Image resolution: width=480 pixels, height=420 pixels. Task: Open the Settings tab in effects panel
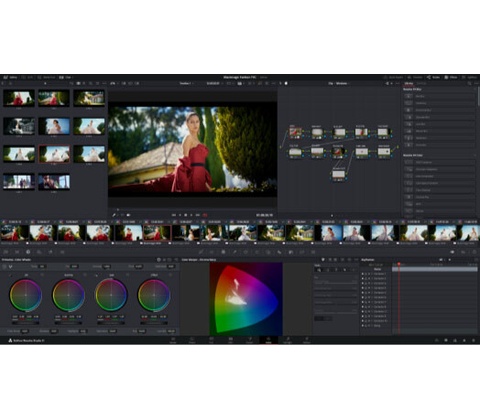pos(421,83)
